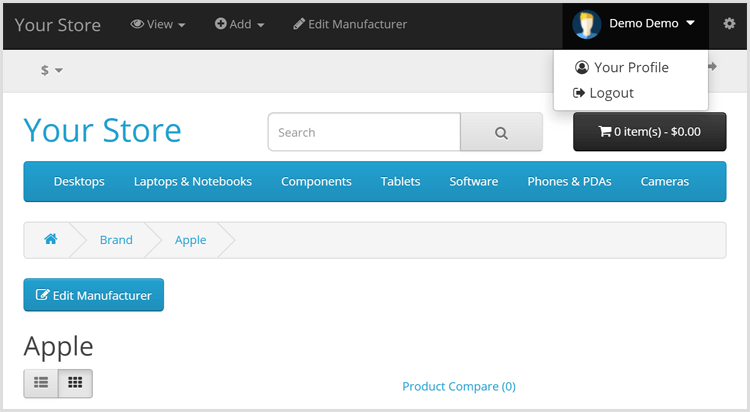Focus the Search input field
This screenshot has height=412, width=750.
tap(364, 132)
